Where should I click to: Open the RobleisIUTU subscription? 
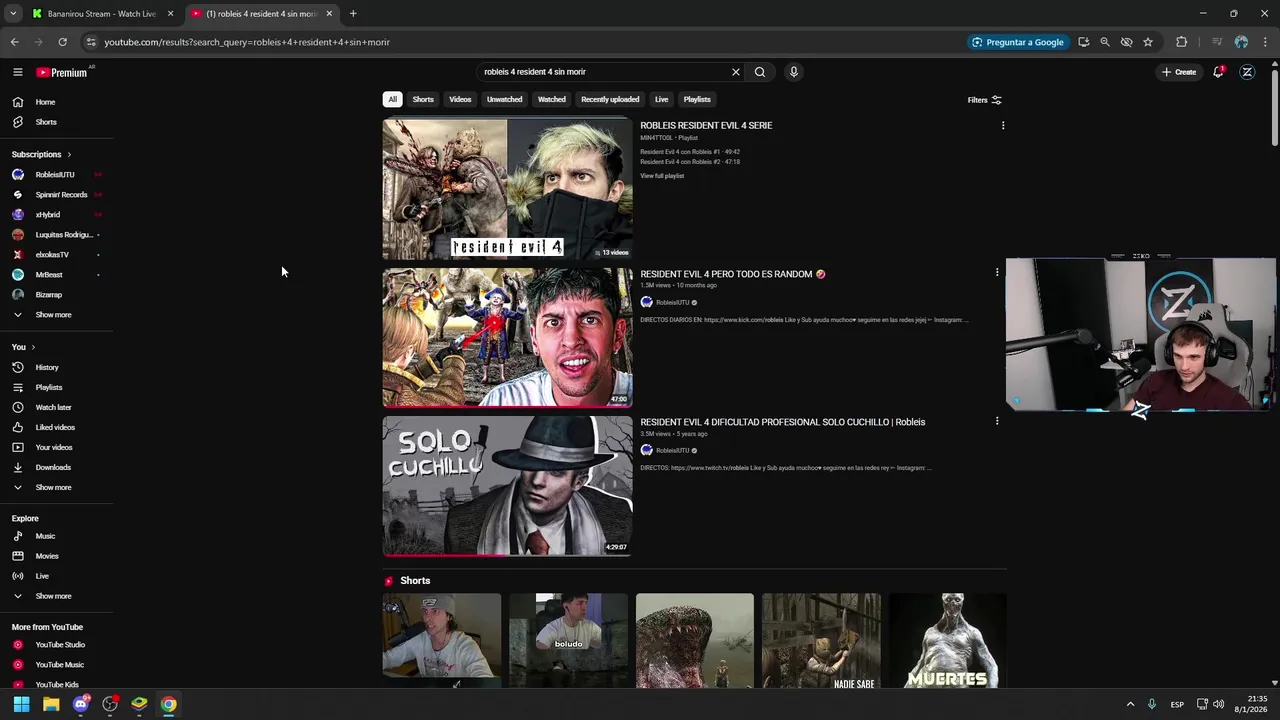coord(56,175)
